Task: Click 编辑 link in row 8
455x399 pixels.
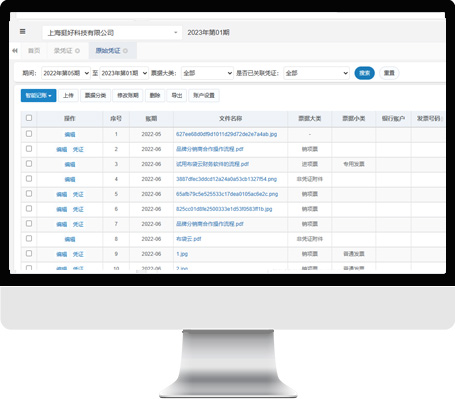Action: (x=70, y=239)
